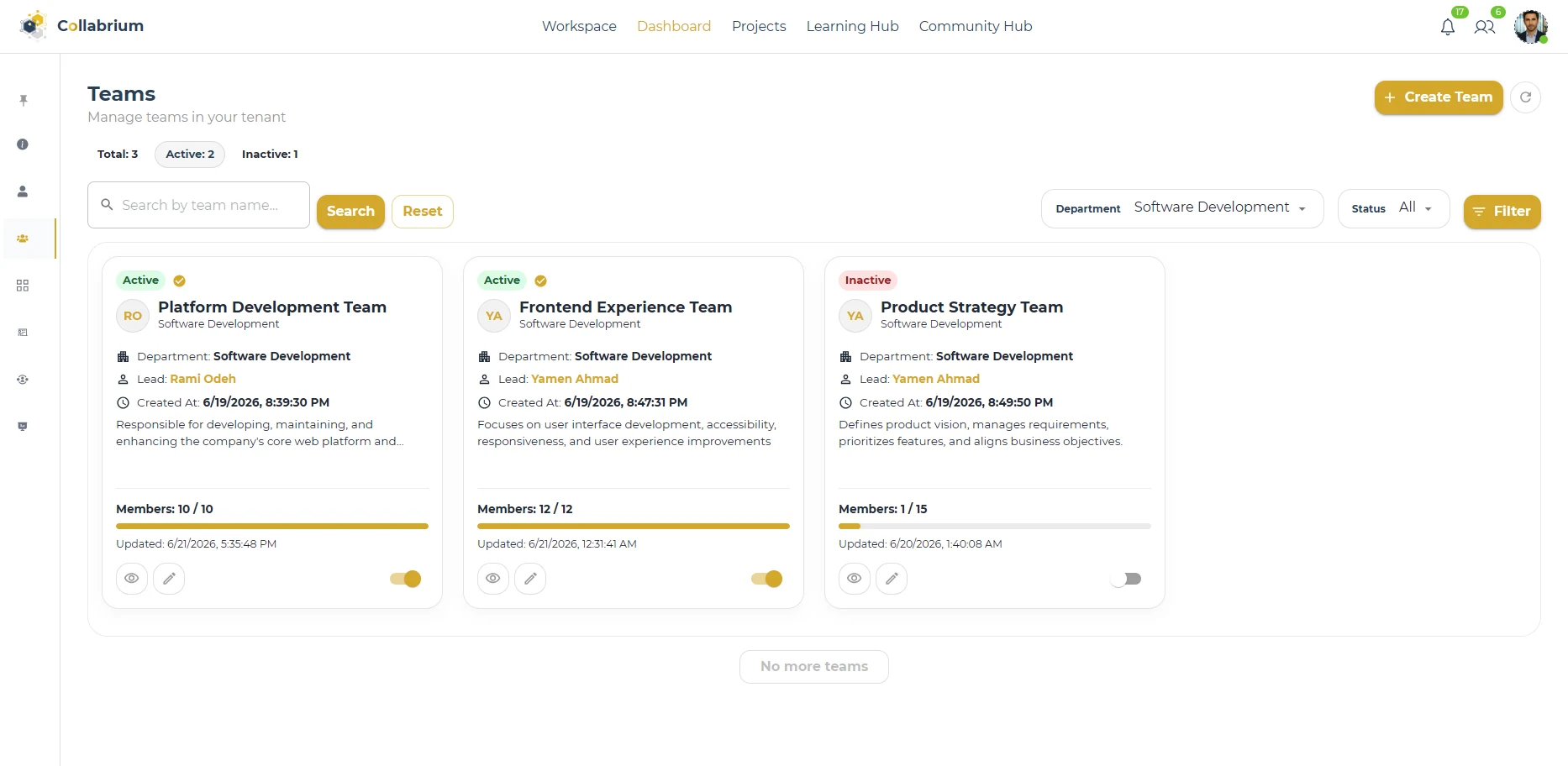Open Yamen Ahmad on Product Strategy Team
Viewport: 1568px width, 766px height.
click(936, 379)
